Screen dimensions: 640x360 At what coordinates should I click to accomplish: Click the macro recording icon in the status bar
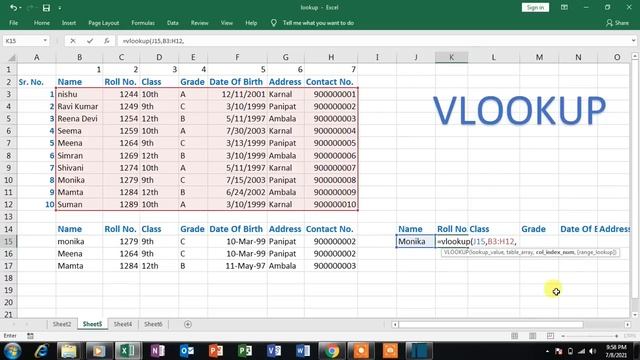click(x=30, y=336)
